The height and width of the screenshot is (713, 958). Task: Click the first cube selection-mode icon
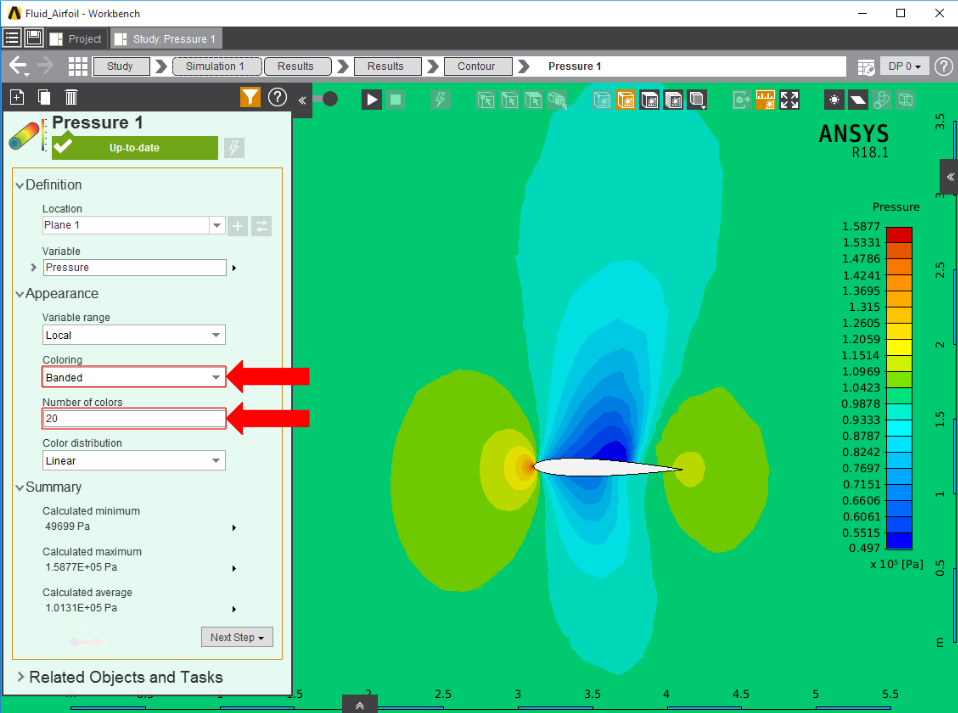coord(486,100)
